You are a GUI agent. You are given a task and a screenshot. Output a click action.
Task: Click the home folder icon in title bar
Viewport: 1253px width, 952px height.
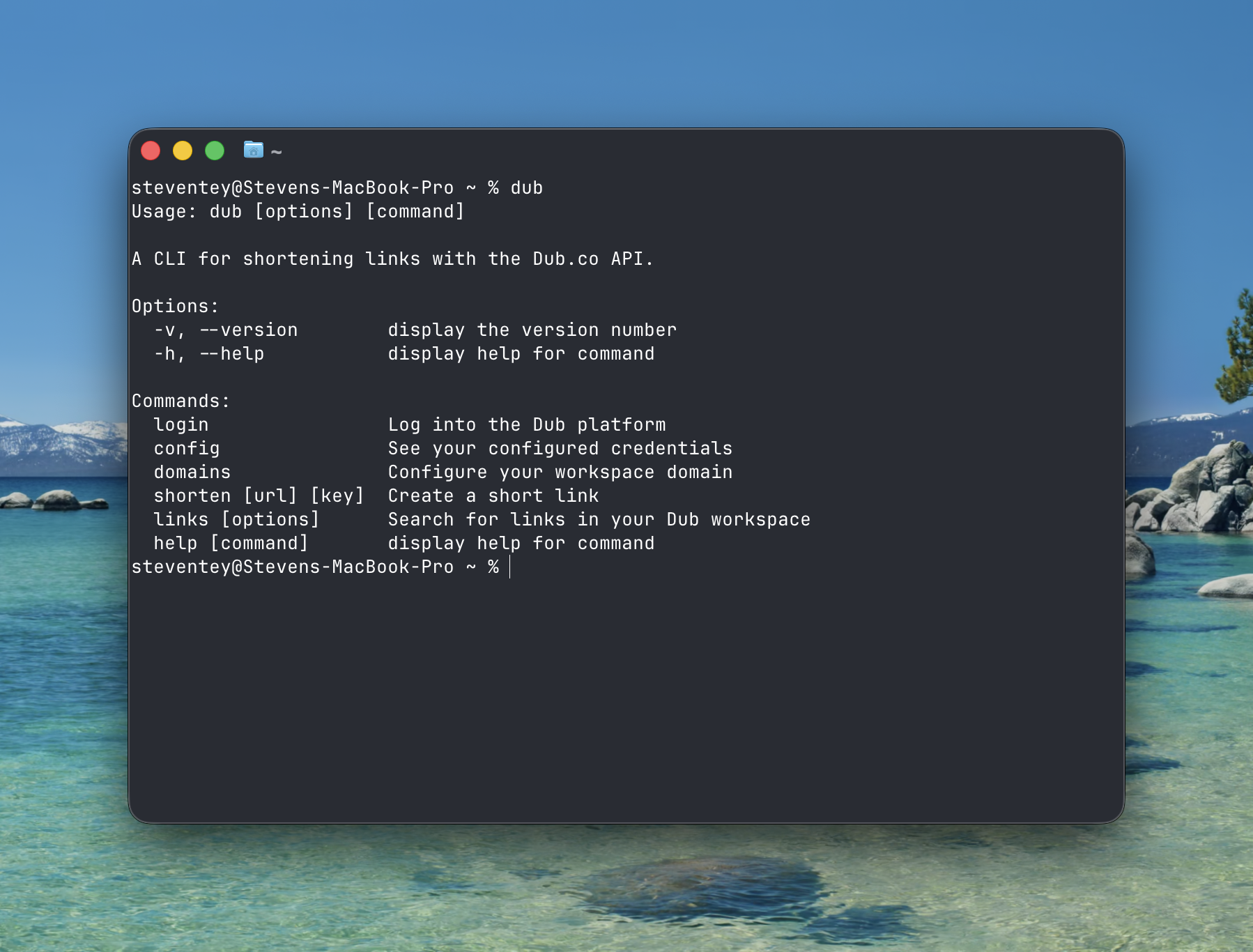tap(253, 150)
